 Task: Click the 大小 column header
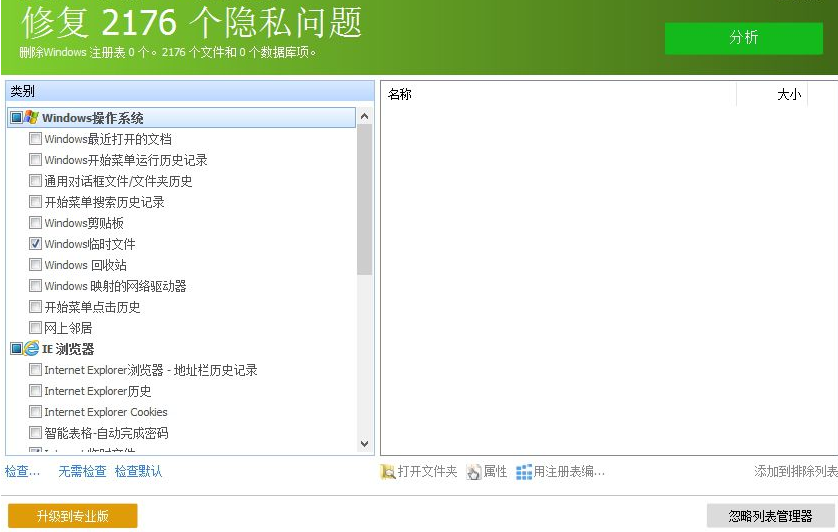pos(772,95)
